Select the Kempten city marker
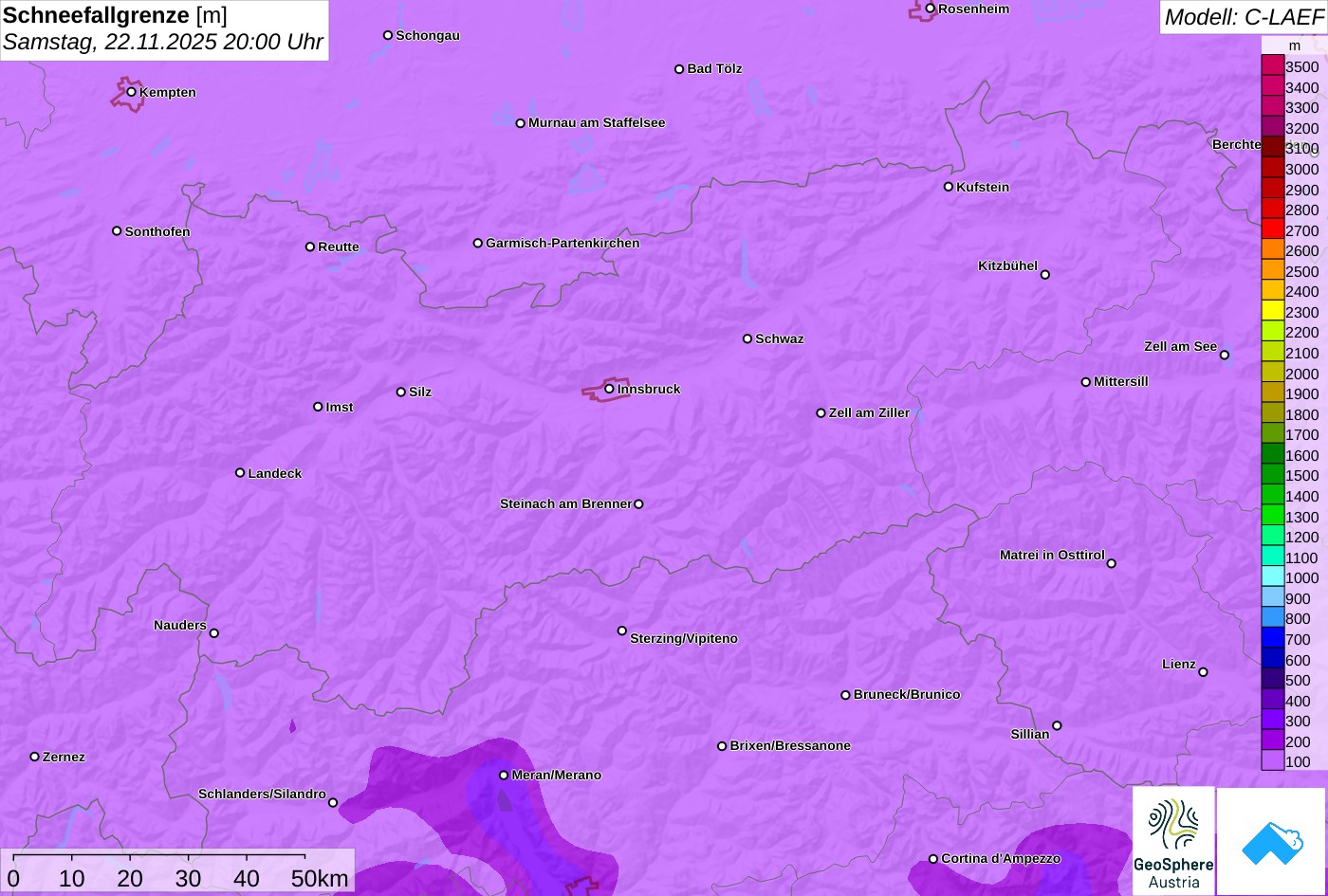The width and height of the screenshot is (1328, 896). pyautogui.click(x=131, y=92)
